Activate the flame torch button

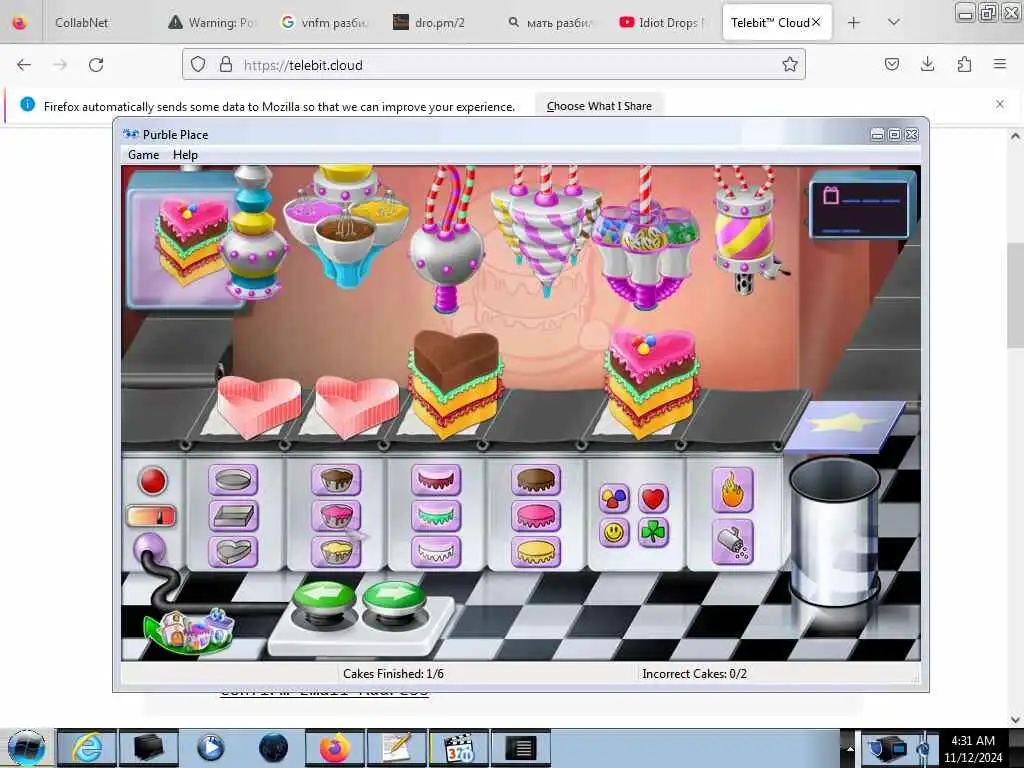(733, 490)
